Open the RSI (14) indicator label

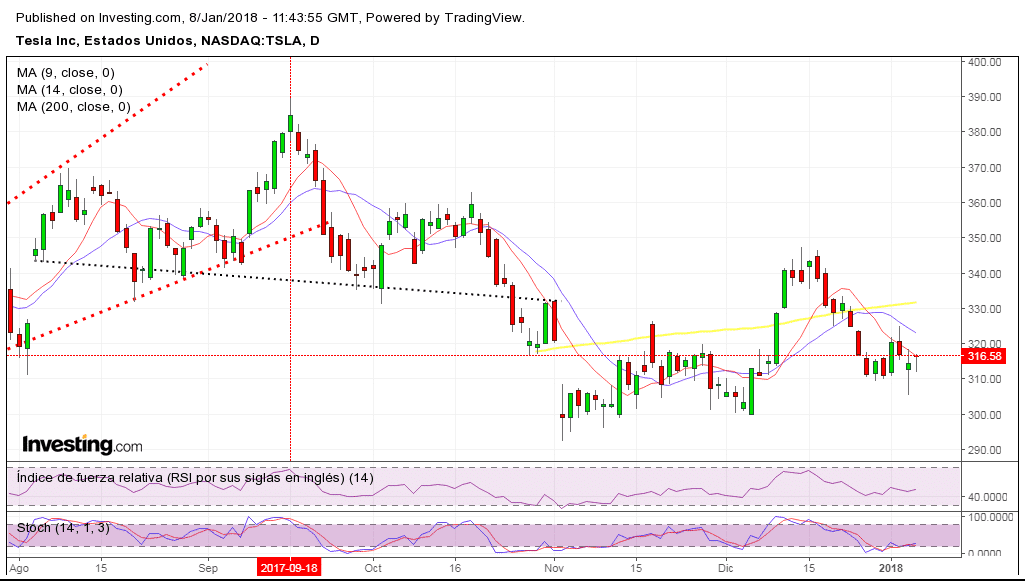tap(195, 478)
